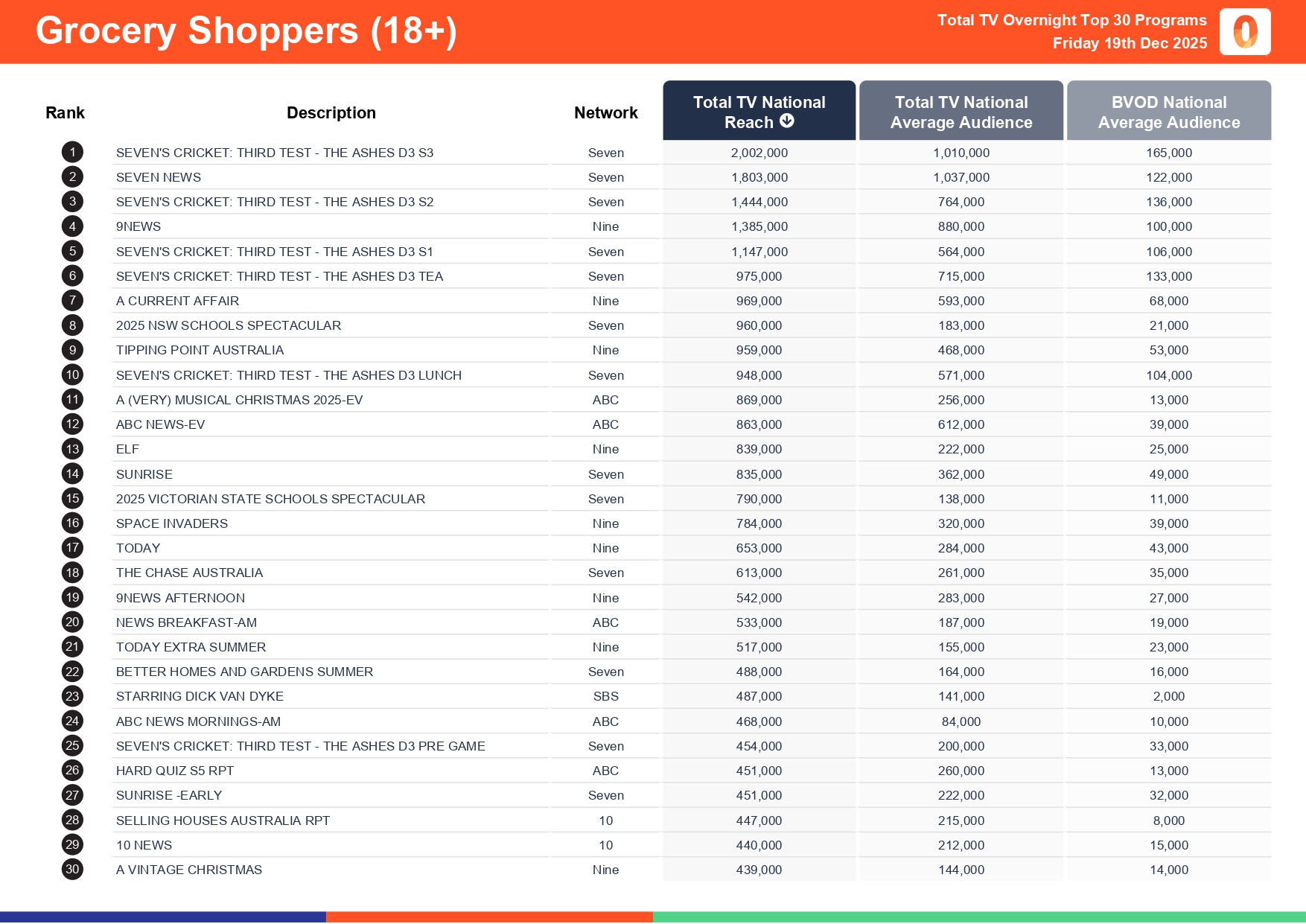Click the sort arrow beside Reach
Viewport: 1306px width, 924px height.
pyautogui.click(x=787, y=121)
